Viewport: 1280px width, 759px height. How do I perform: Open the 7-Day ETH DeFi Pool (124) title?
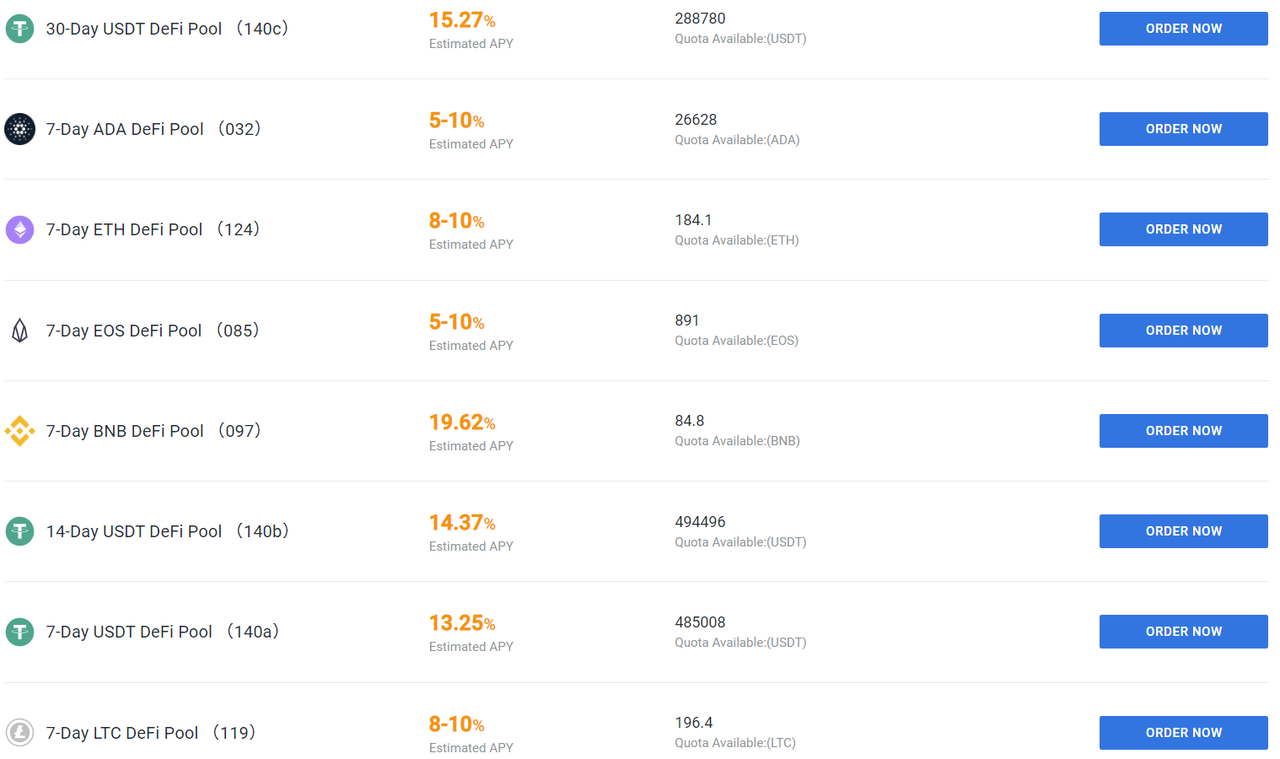155,229
